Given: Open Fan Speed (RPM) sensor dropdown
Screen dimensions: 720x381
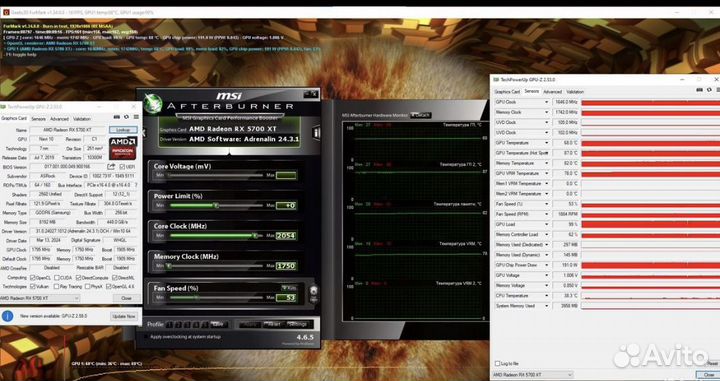Looking at the screenshot, I should [x=546, y=214].
